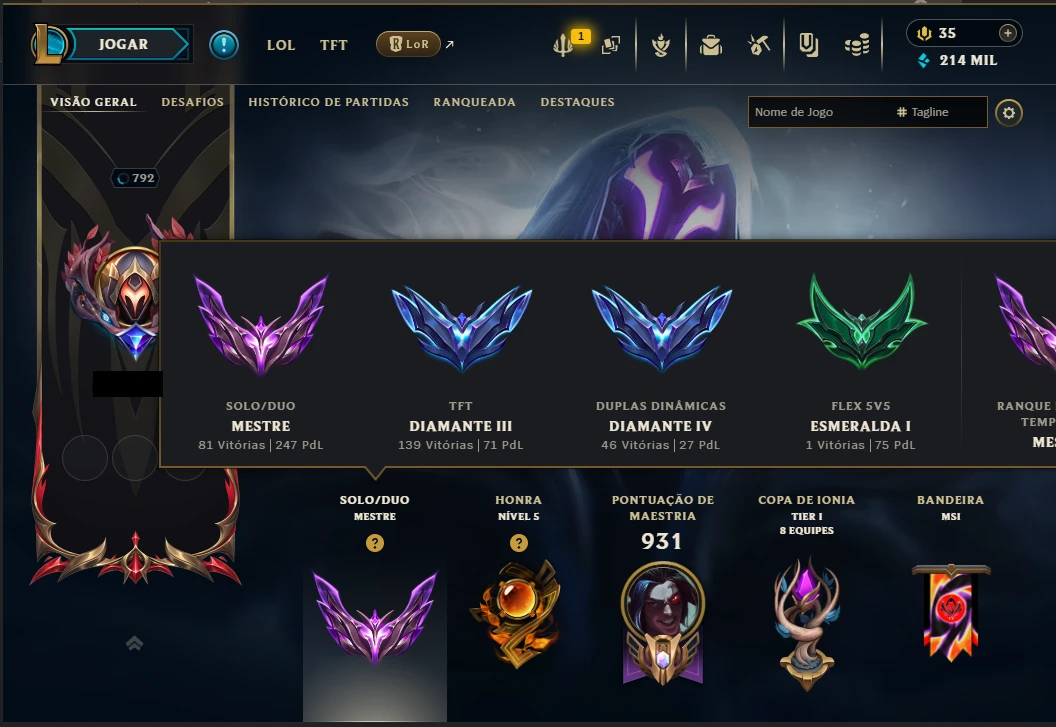Open the Desafios tab
The width and height of the screenshot is (1056, 727).
(x=193, y=102)
